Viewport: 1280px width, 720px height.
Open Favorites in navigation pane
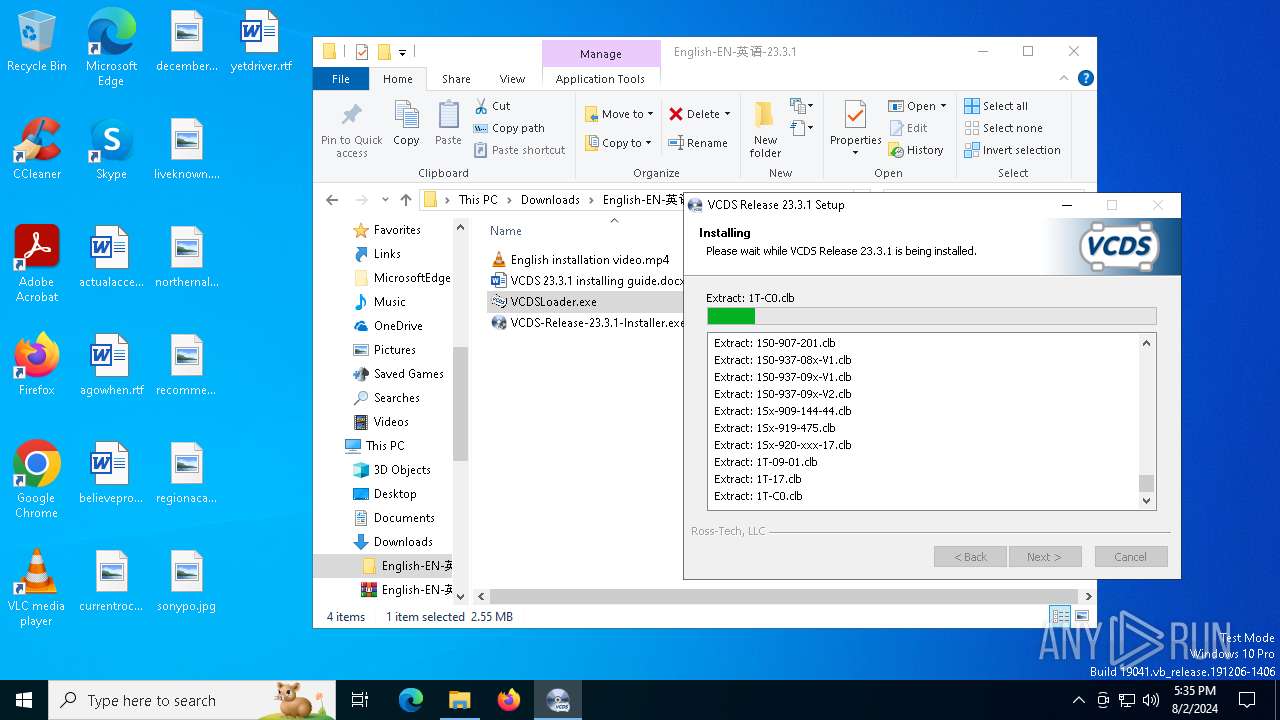point(397,230)
